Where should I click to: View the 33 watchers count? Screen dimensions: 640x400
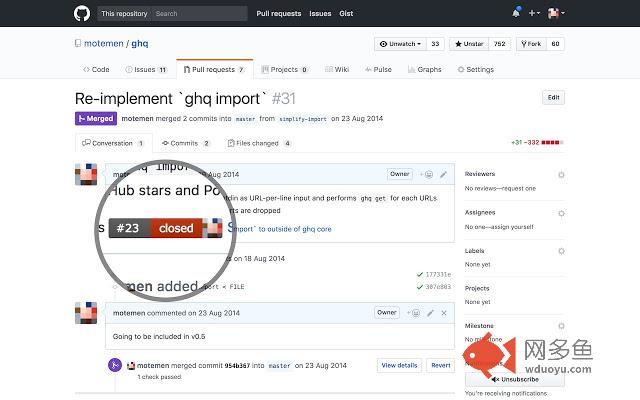(x=435, y=44)
